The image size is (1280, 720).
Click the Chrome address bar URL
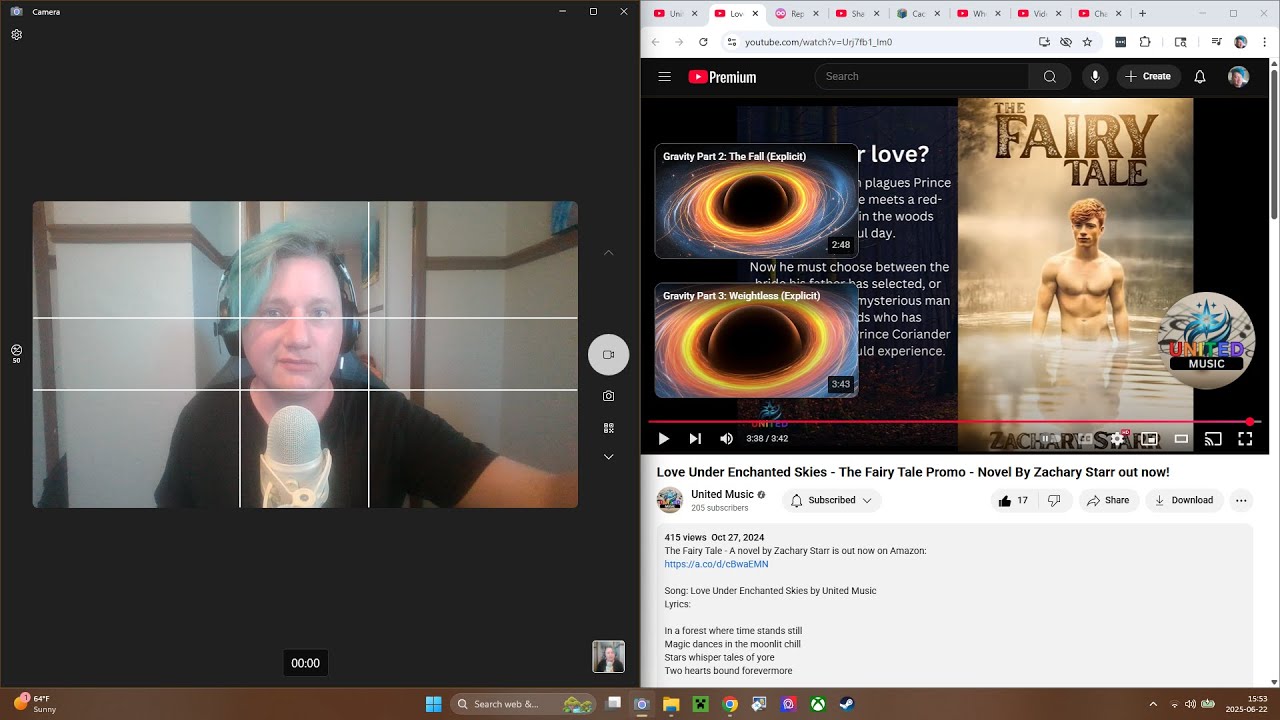[x=818, y=42]
